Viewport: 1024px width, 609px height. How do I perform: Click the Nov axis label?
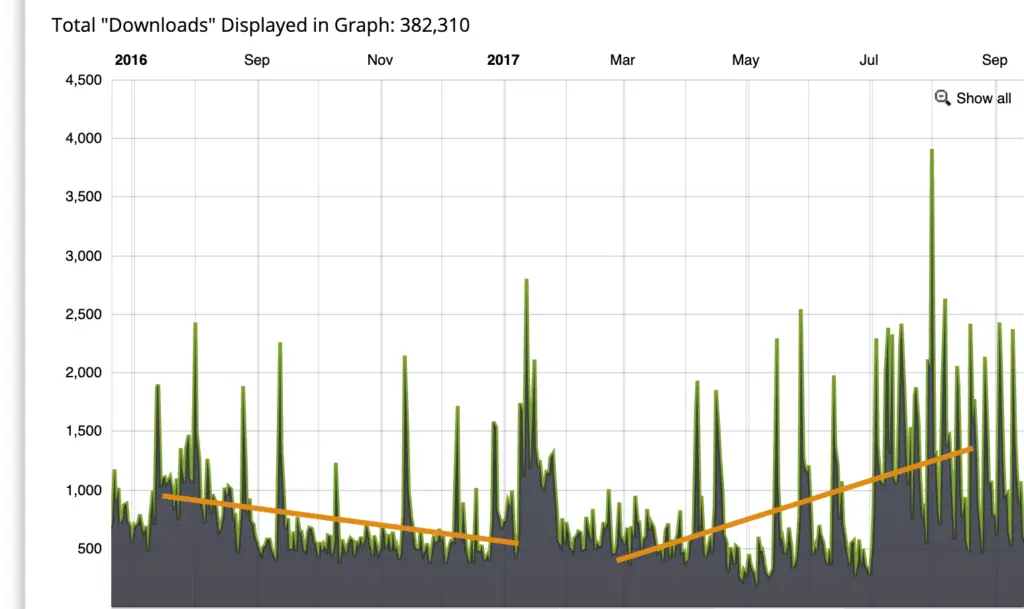coord(380,60)
